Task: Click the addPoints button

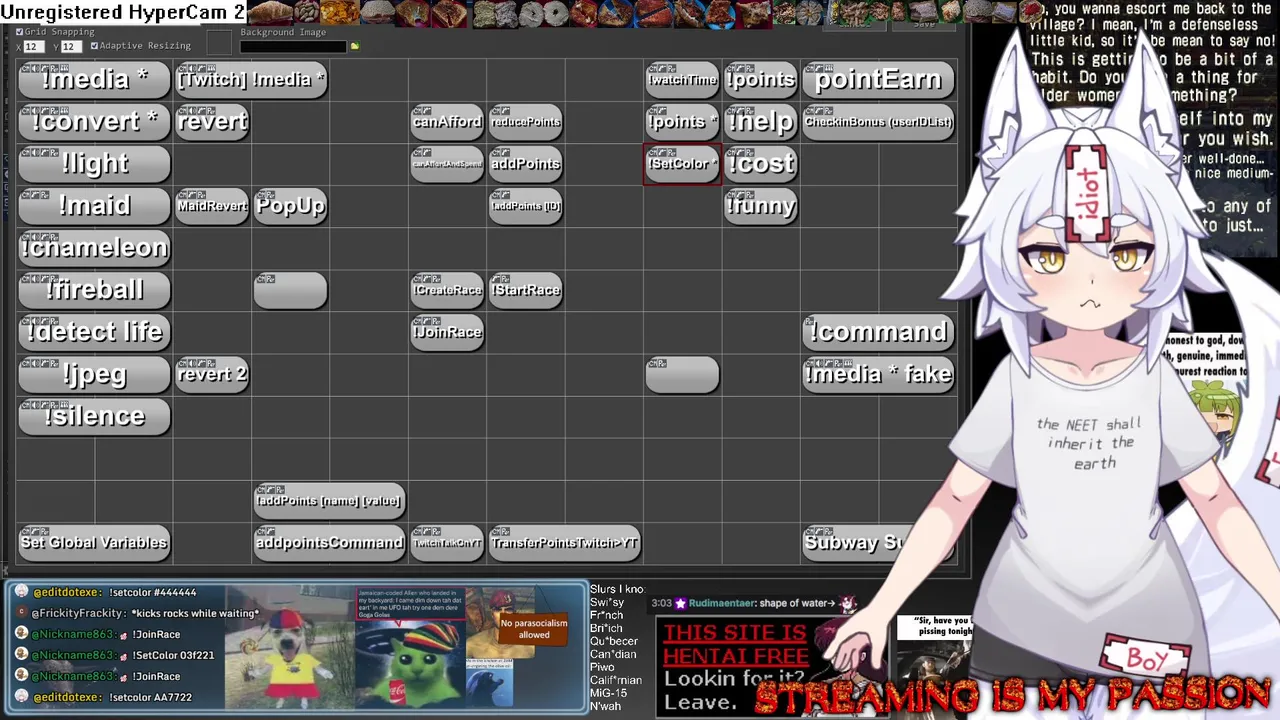Action: (526, 164)
